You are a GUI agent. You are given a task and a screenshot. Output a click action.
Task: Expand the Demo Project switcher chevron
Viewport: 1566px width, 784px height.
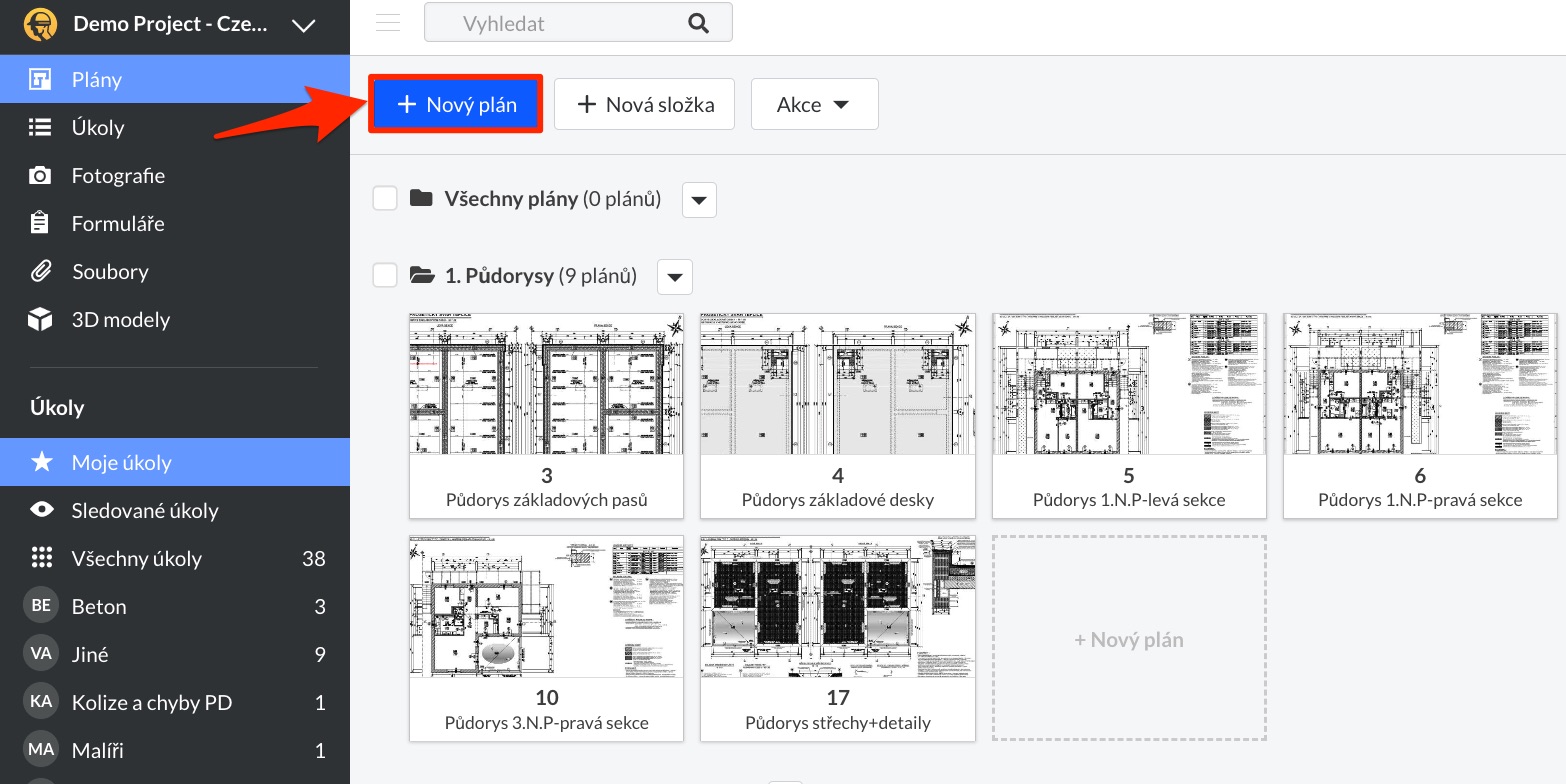303,26
